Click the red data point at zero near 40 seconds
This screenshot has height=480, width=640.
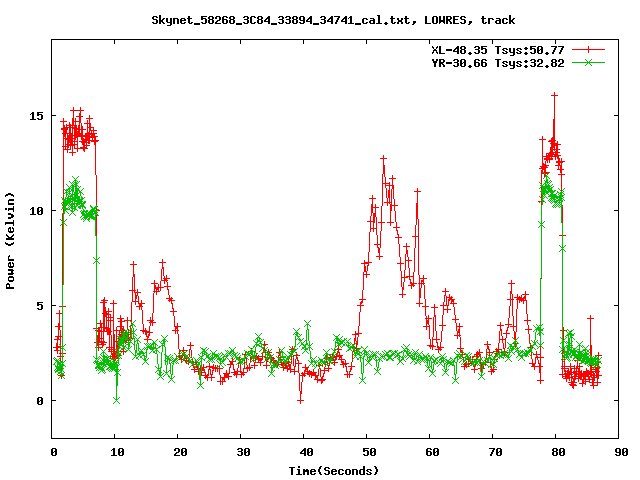coord(300,401)
